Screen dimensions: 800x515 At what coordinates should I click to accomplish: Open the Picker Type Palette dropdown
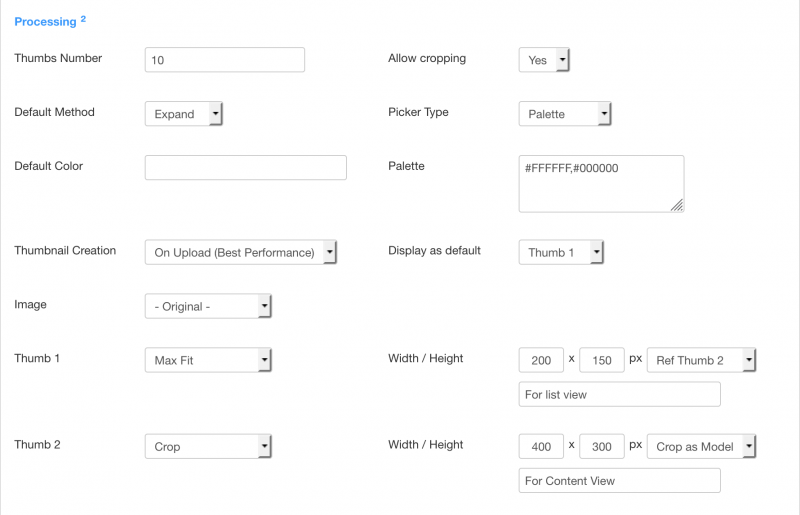(565, 114)
